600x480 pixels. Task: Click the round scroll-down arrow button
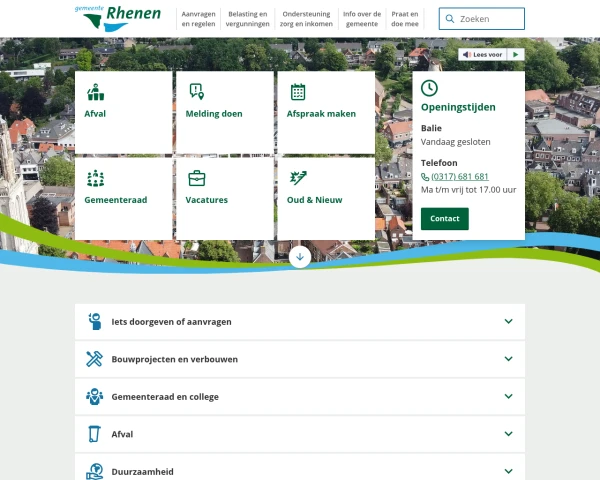coord(300,257)
